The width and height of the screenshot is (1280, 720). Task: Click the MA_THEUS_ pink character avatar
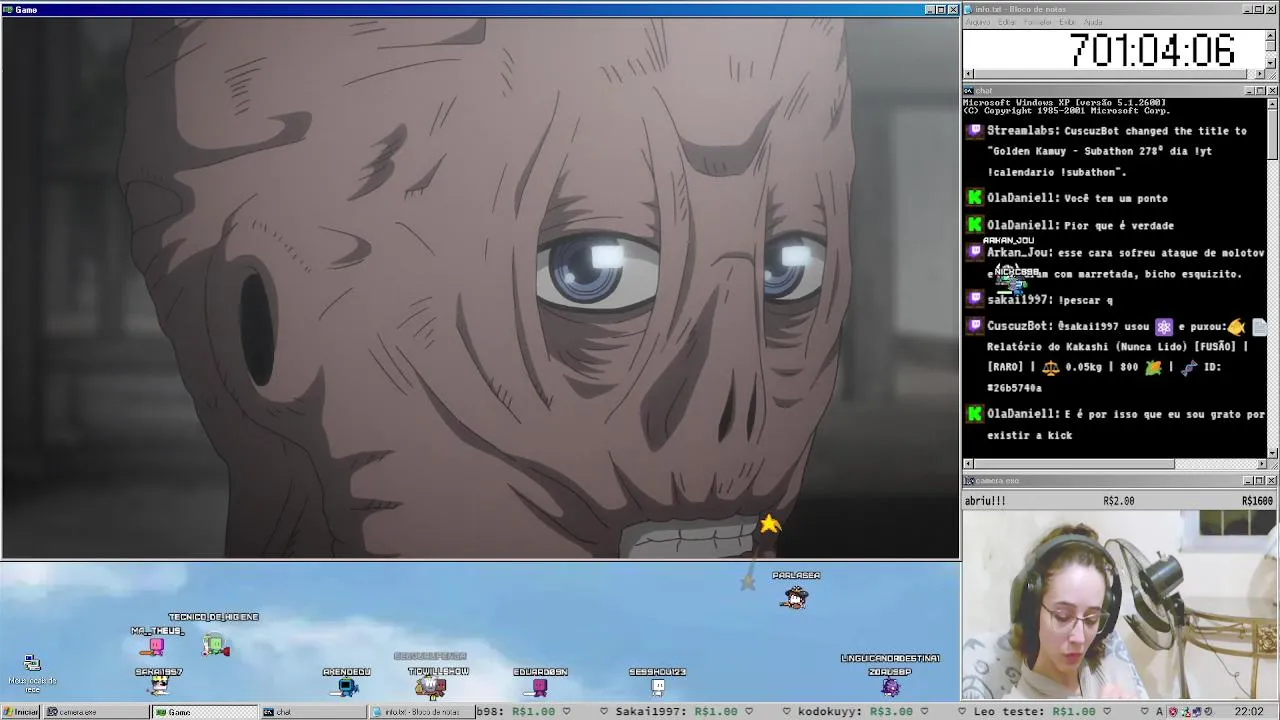[x=156, y=647]
